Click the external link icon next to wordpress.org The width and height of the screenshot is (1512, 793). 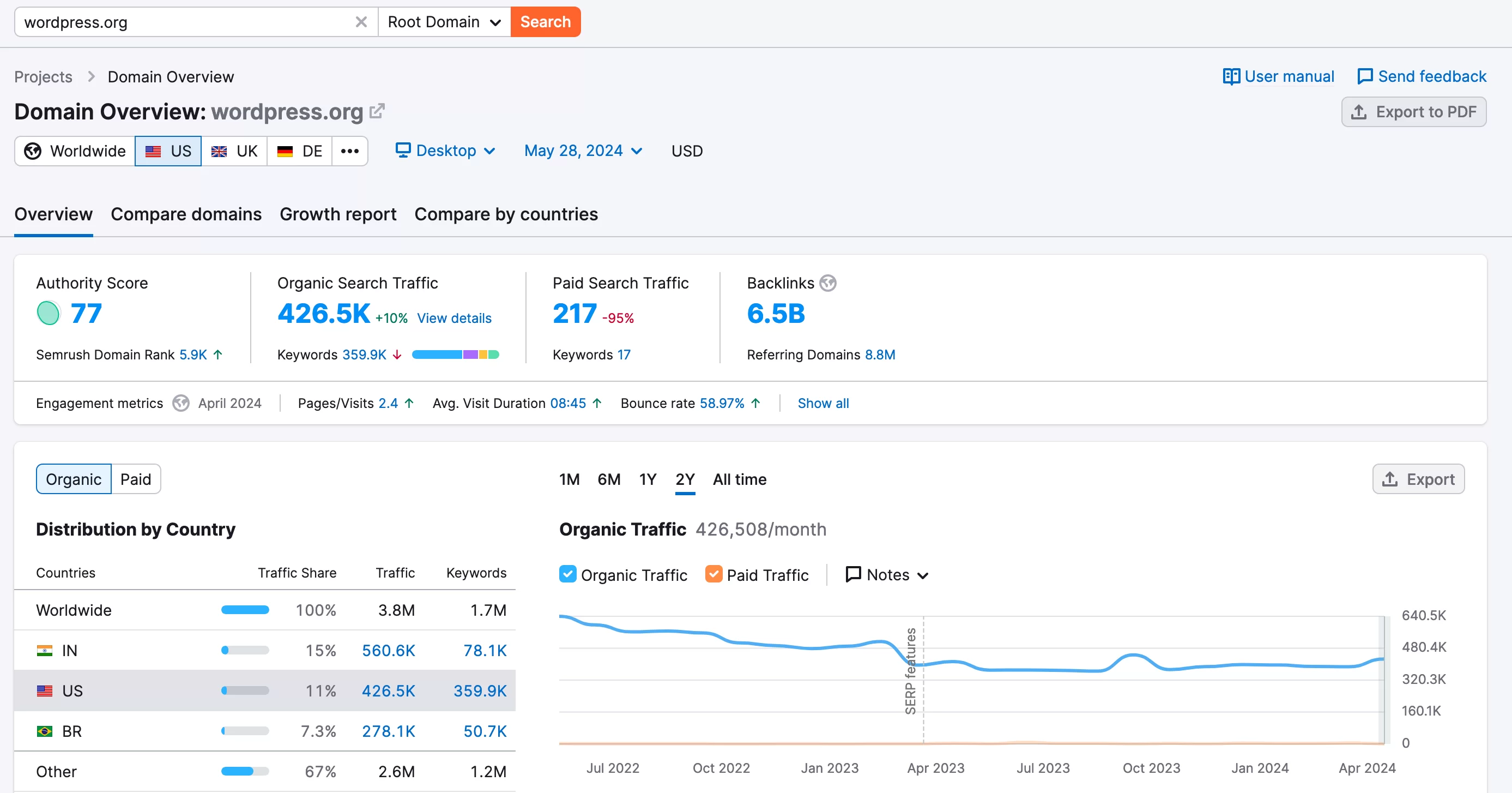(378, 110)
